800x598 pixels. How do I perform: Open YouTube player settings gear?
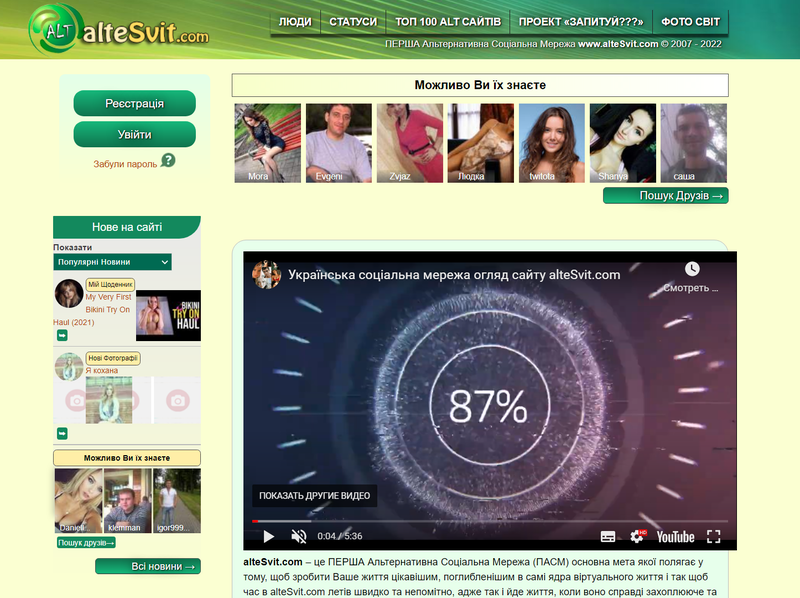tap(637, 536)
